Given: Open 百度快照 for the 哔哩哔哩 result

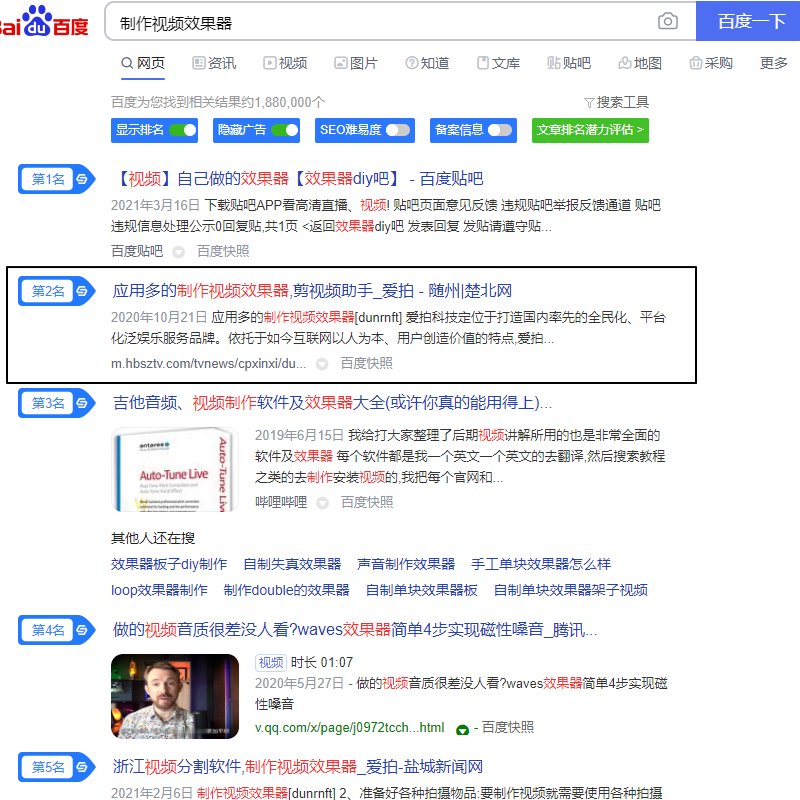Looking at the screenshot, I should coord(367,503).
